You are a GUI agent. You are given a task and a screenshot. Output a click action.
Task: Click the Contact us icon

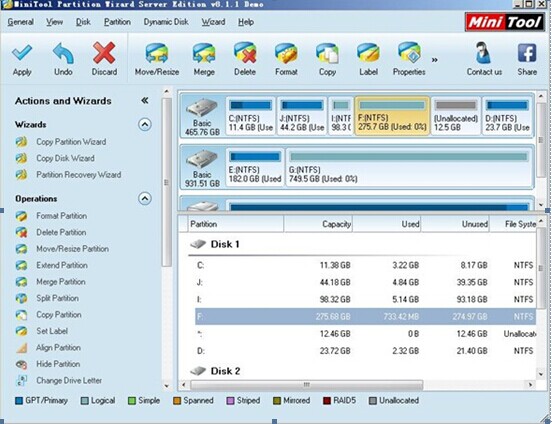(484, 53)
